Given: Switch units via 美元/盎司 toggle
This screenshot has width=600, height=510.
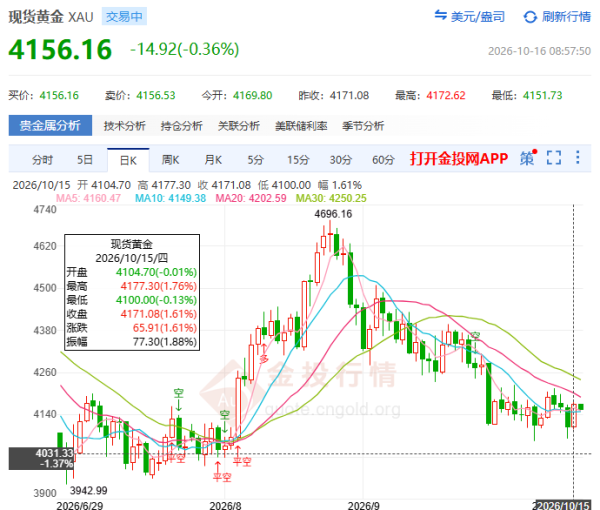Looking at the screenshot, I should tap(470, 16).
